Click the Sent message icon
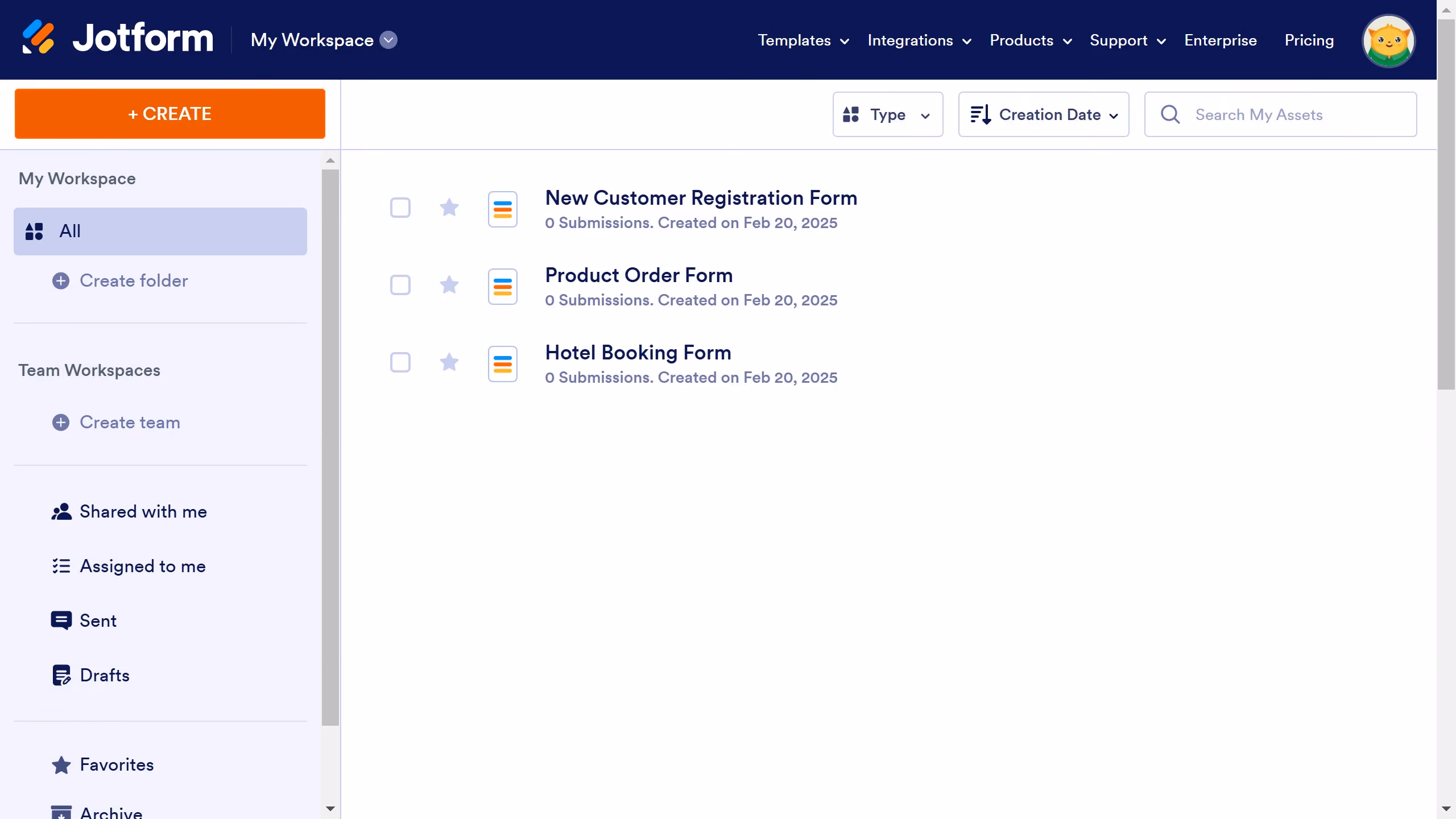 [61, 621]
